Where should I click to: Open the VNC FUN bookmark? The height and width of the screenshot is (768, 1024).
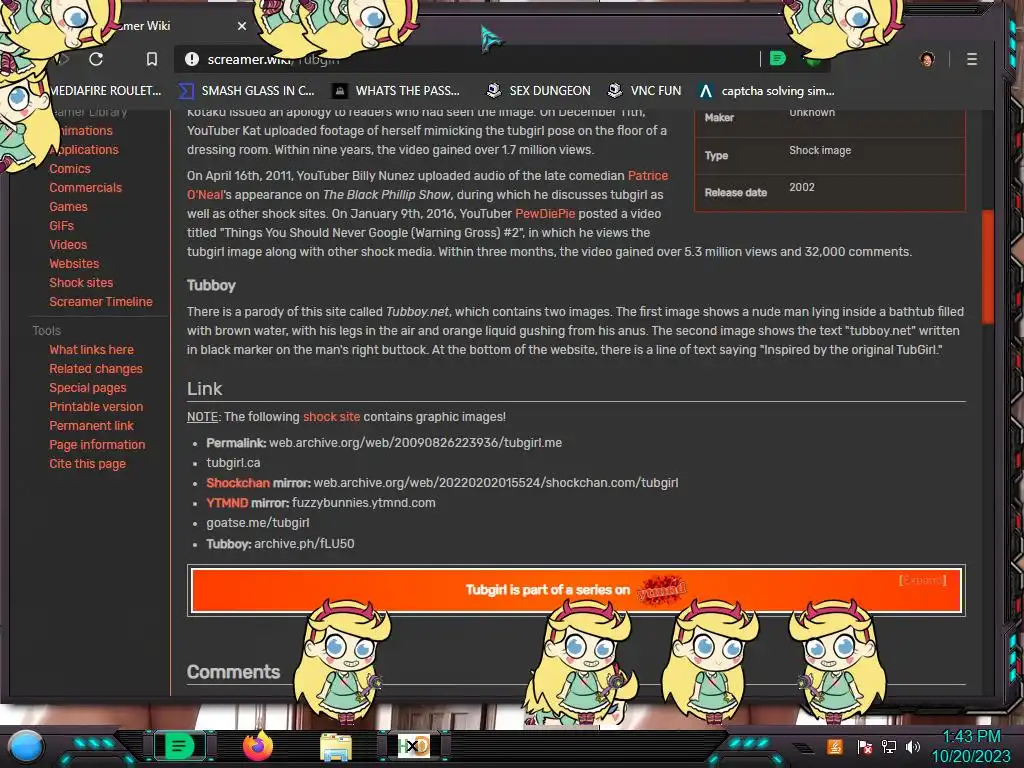coord(645,91)
